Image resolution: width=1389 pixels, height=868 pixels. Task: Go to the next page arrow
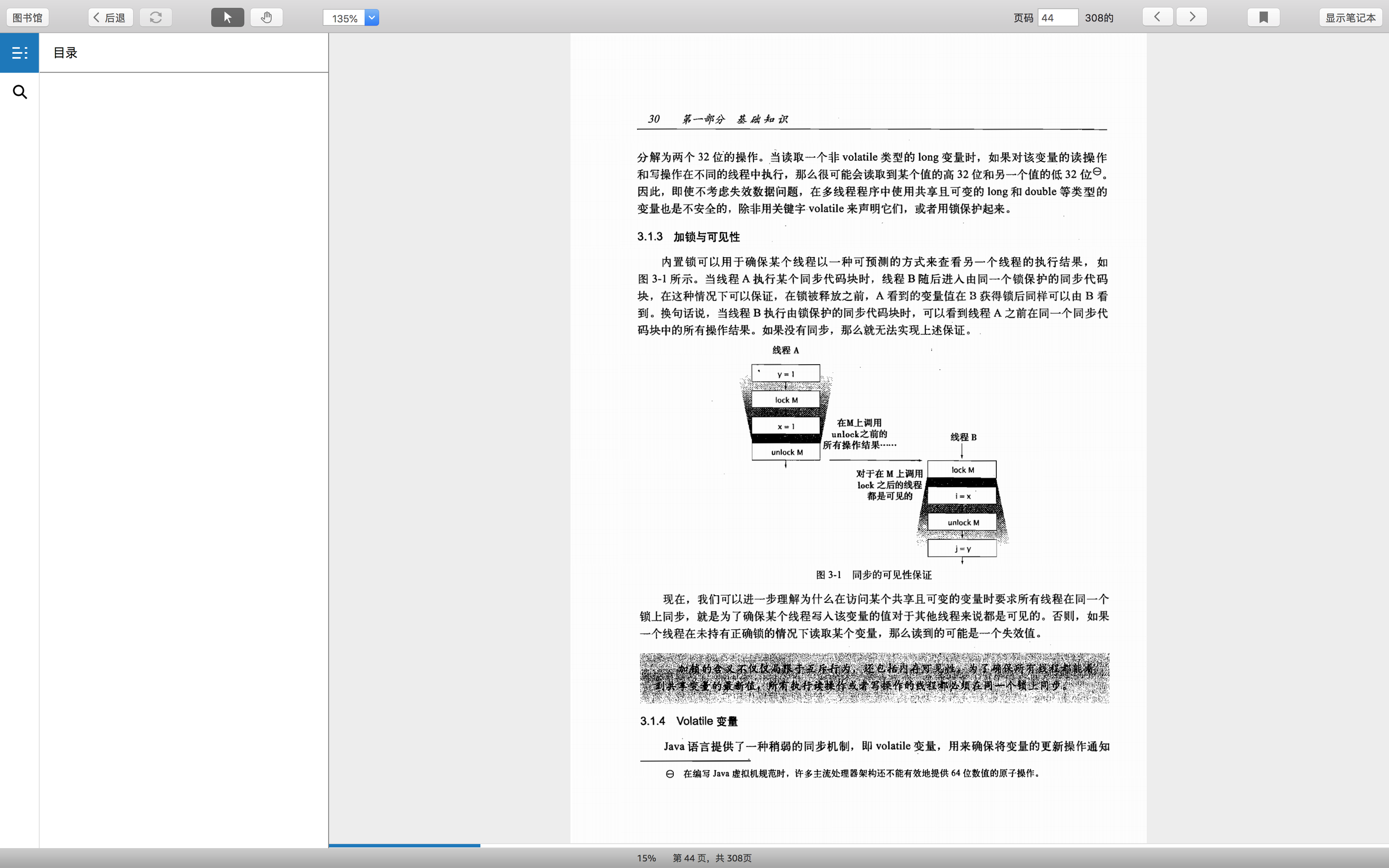1191,17
